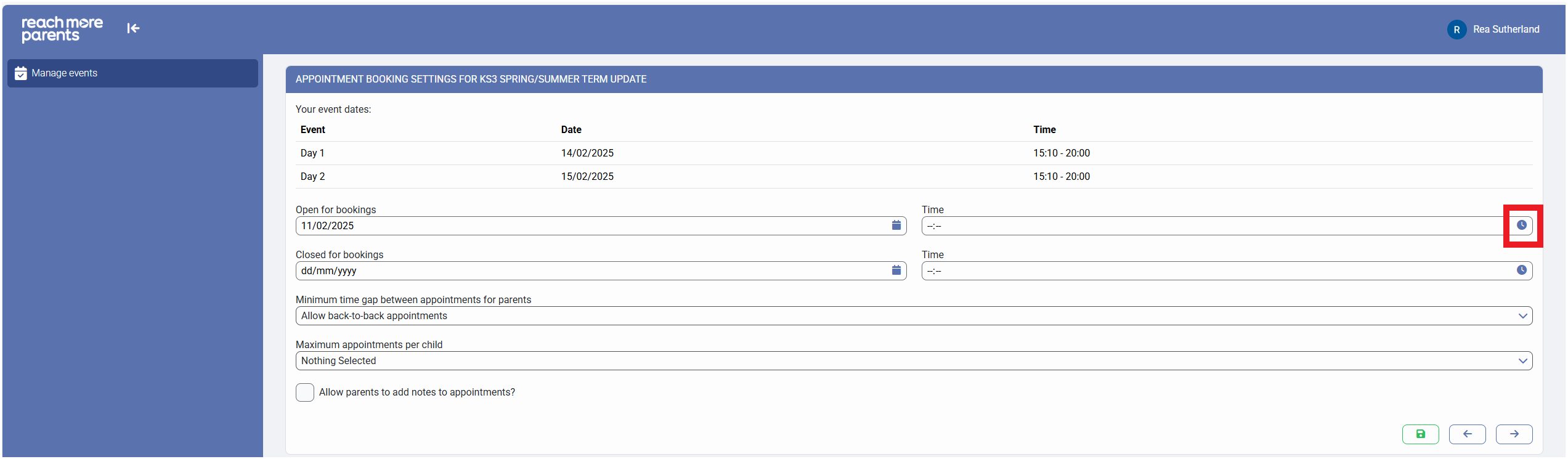
Task: Expand the minimum time gap dropdown
Action: (914, 316)
